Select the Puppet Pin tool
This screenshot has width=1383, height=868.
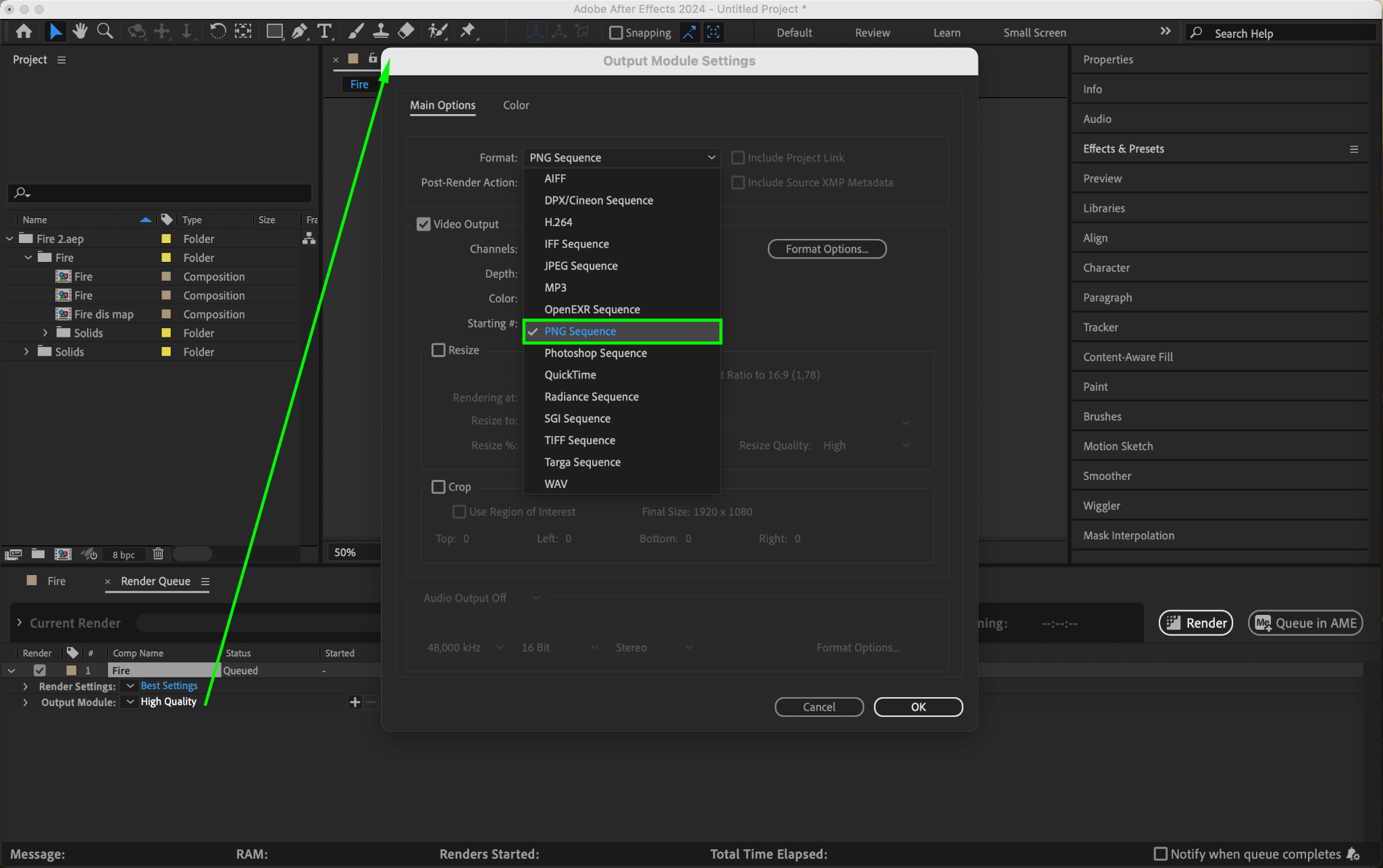click(467, 31)
